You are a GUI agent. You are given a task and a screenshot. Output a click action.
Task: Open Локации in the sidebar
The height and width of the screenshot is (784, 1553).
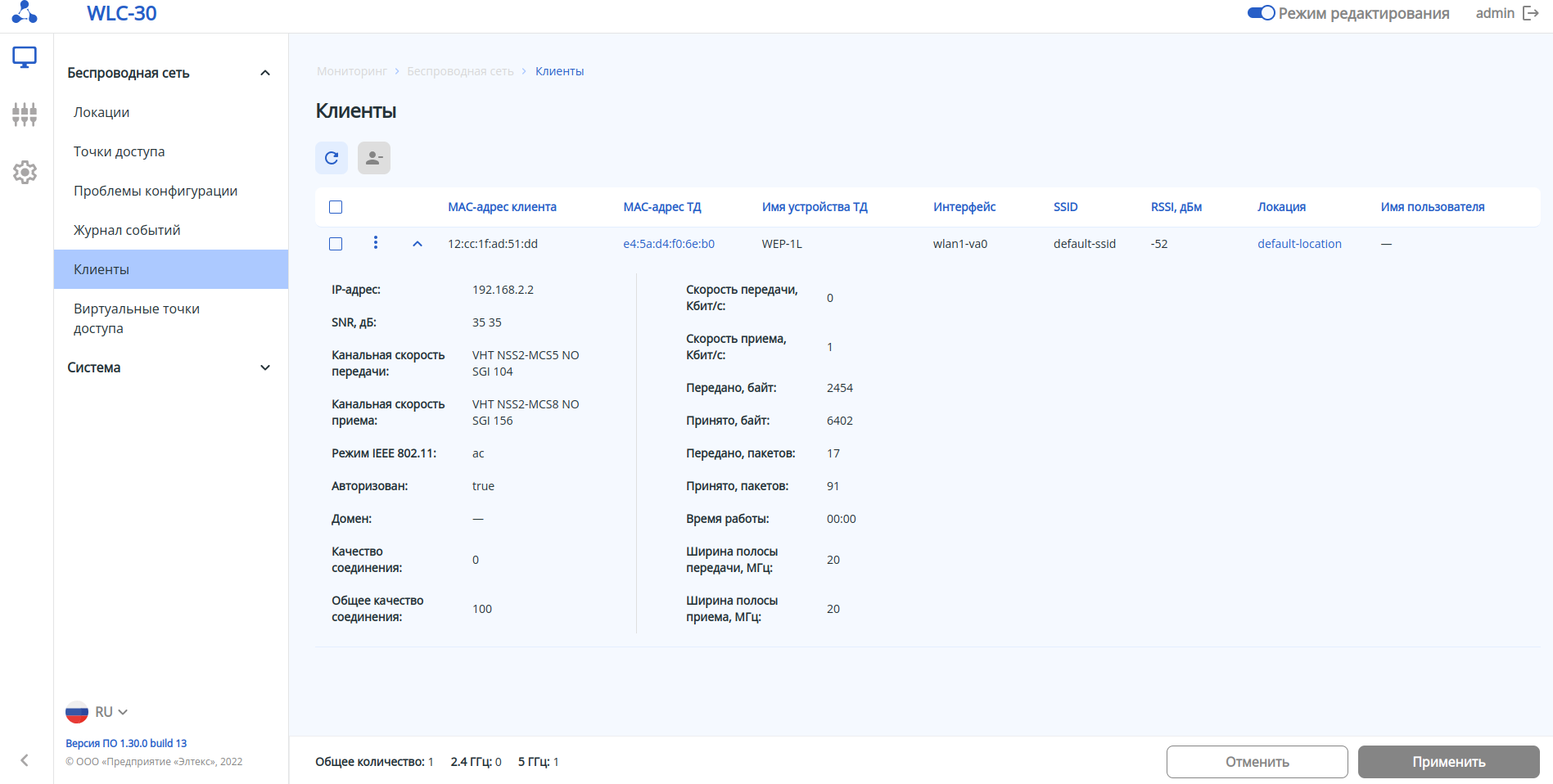point(171,112)
